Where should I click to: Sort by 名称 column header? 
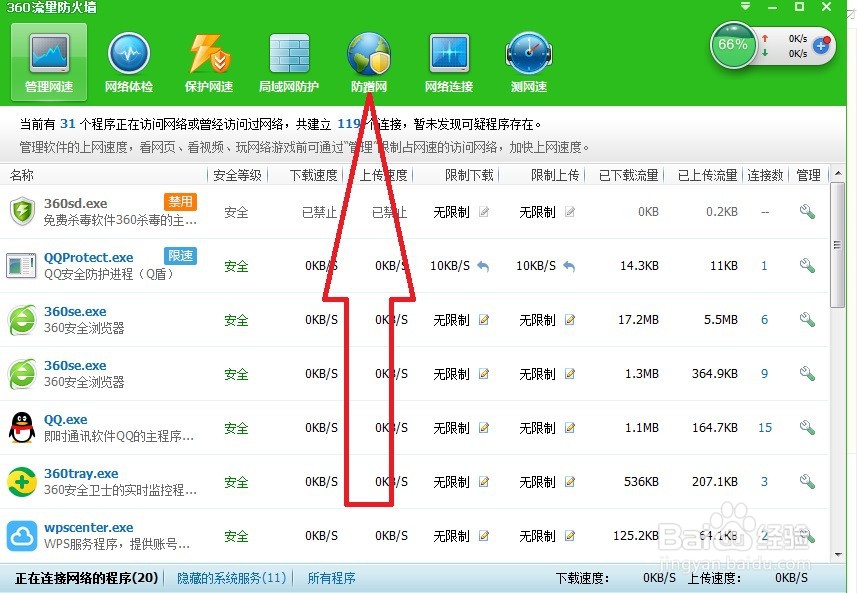[22, 175]
